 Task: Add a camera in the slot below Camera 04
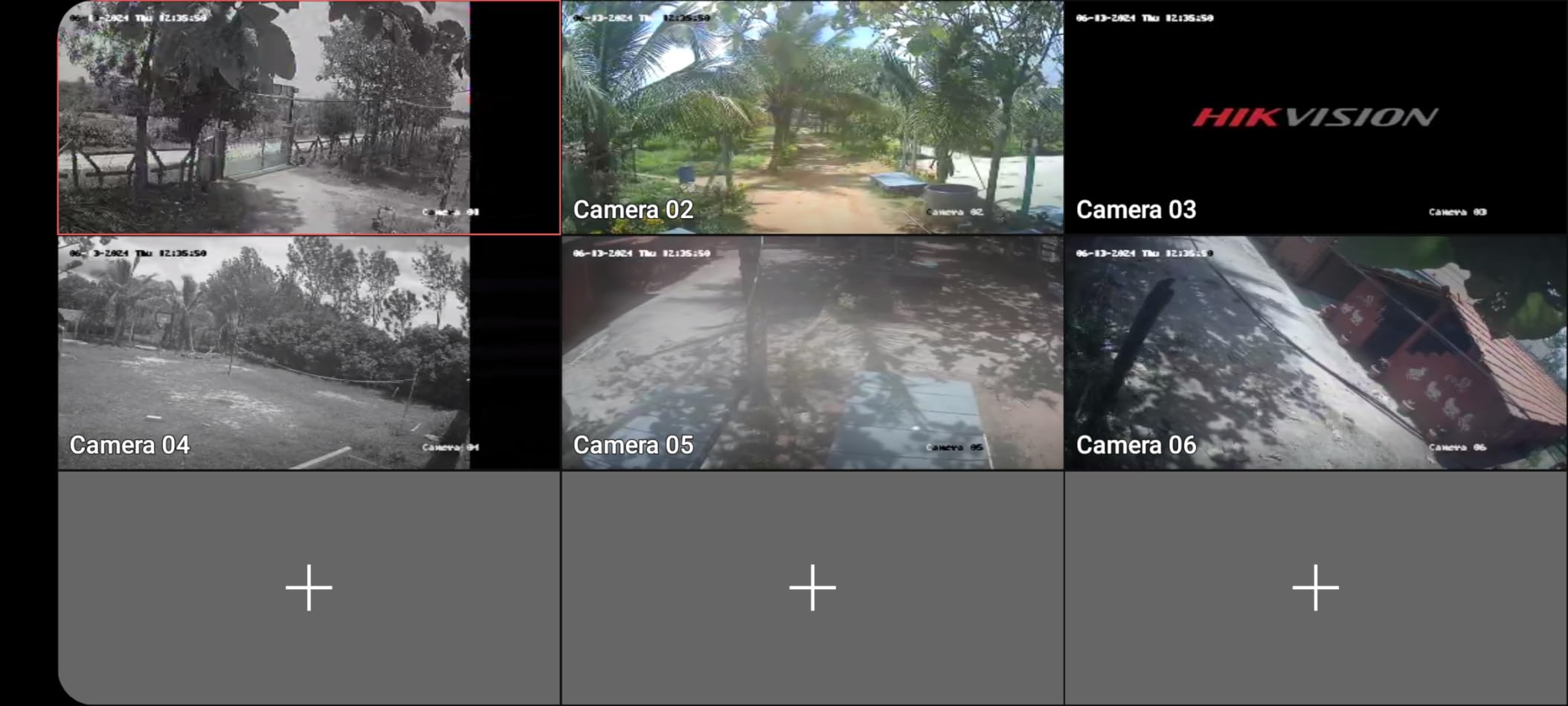(x=309, y=587)
